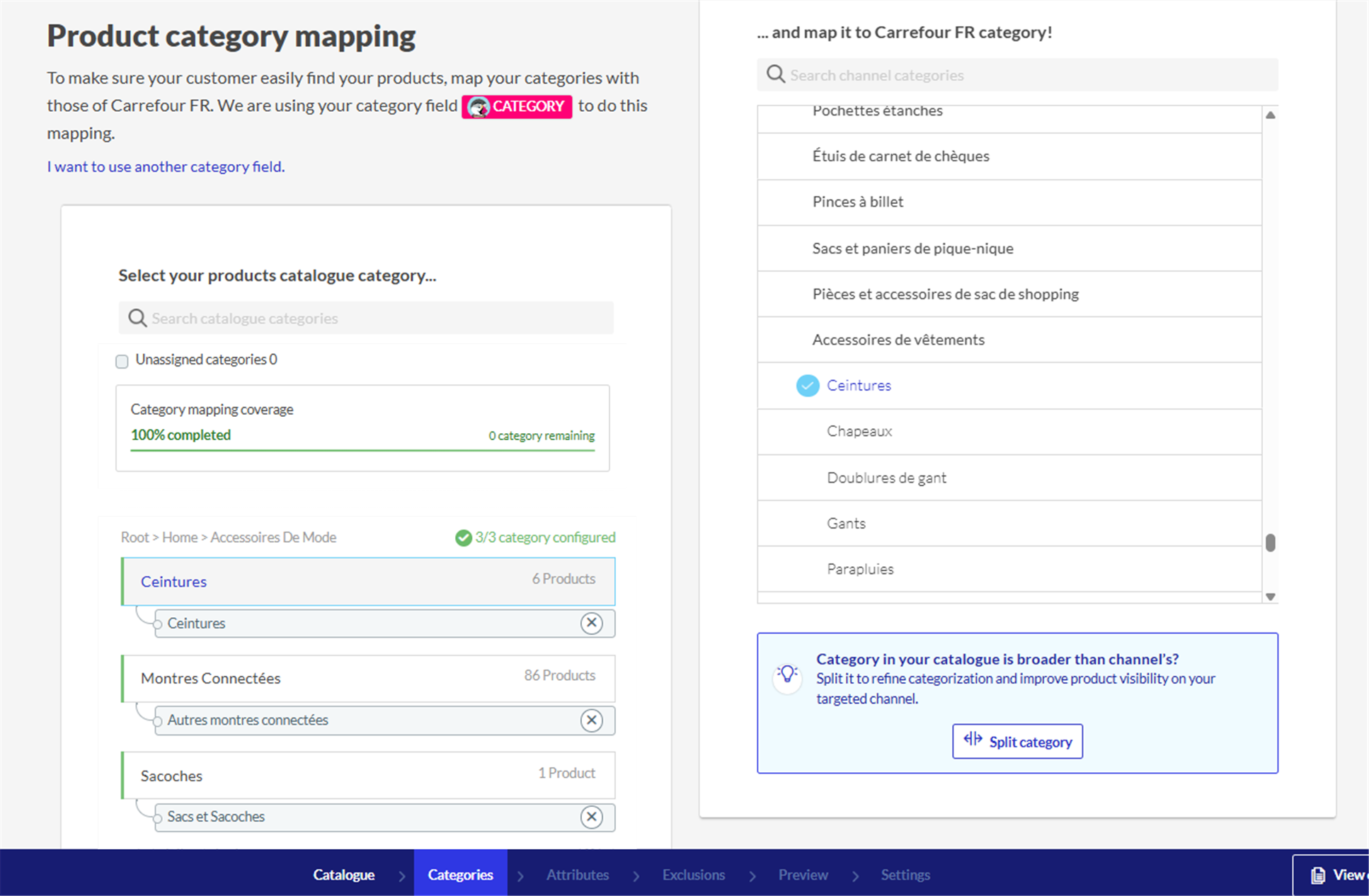1369x896 pixels.
Task: Choose Chapeaux in the channel category list
Action: click(859, 431)
